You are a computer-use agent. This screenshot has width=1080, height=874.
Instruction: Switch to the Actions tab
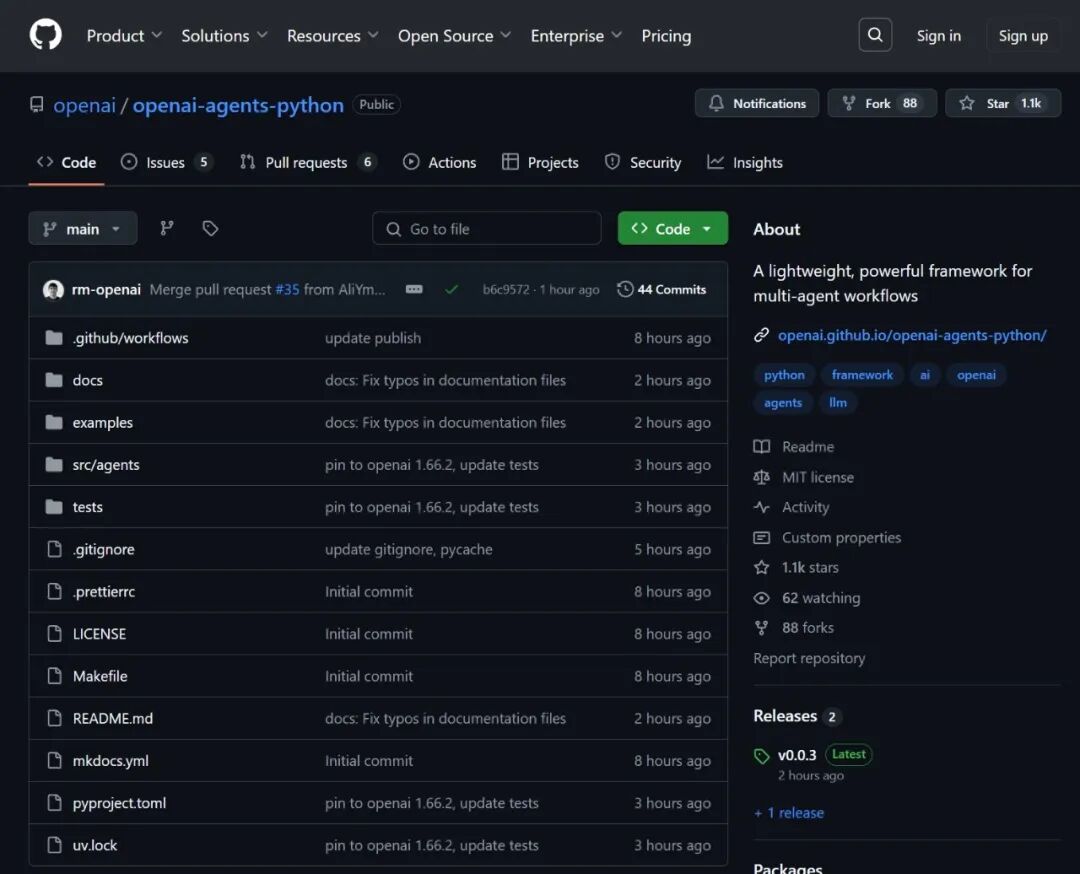pos(439,163)
